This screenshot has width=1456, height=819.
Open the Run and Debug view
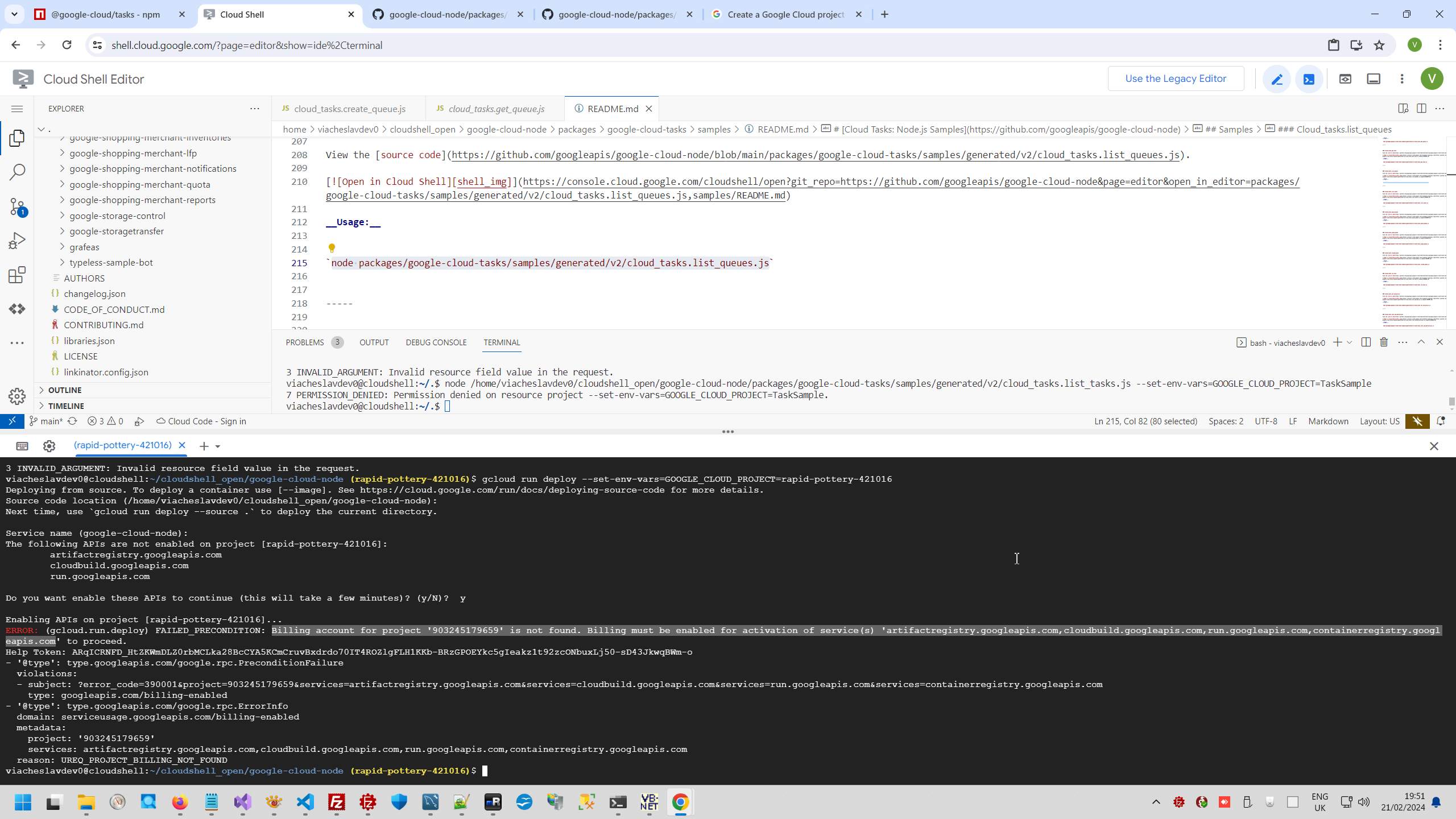(x=17, y=241)
